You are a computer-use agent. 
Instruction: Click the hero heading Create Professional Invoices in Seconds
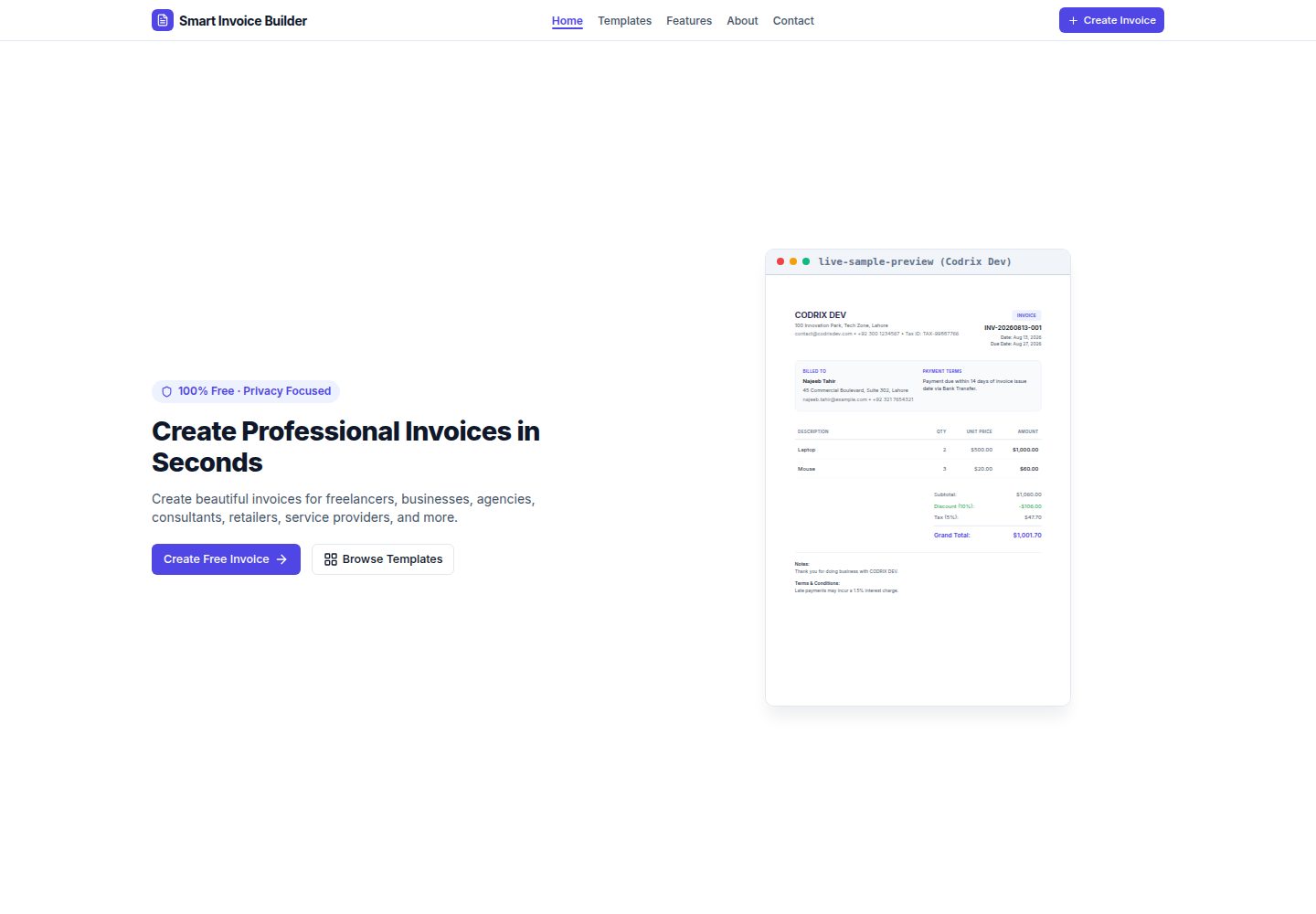pos(345,447)
